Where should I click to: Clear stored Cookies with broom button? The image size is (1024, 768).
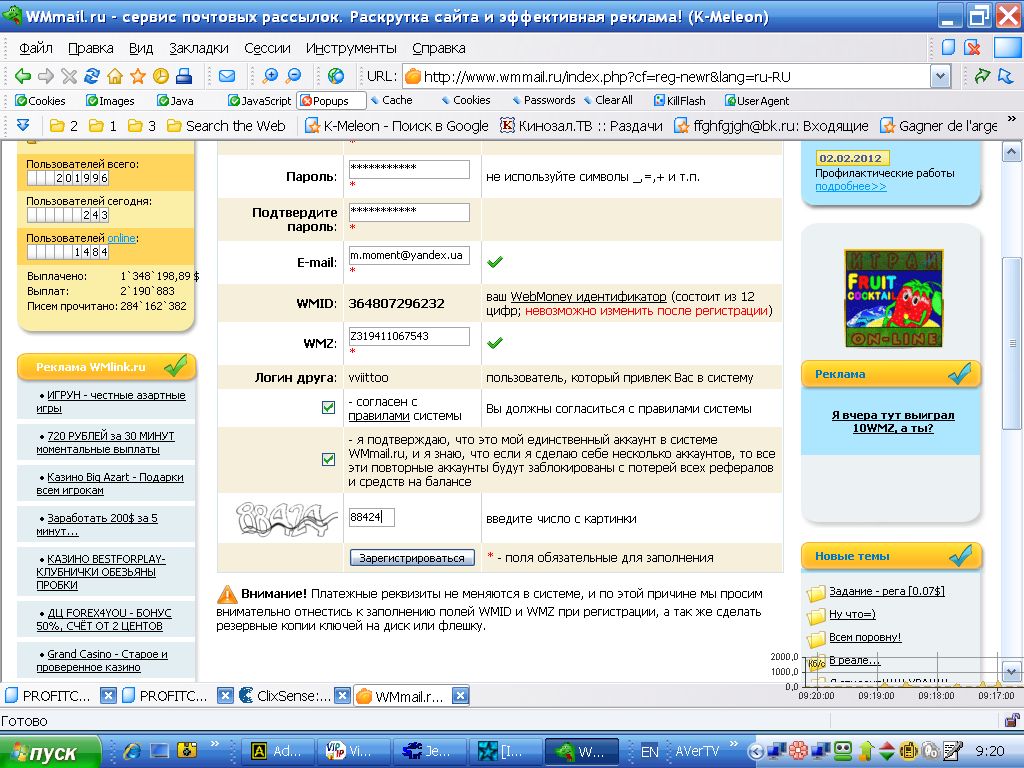point(466,100)
